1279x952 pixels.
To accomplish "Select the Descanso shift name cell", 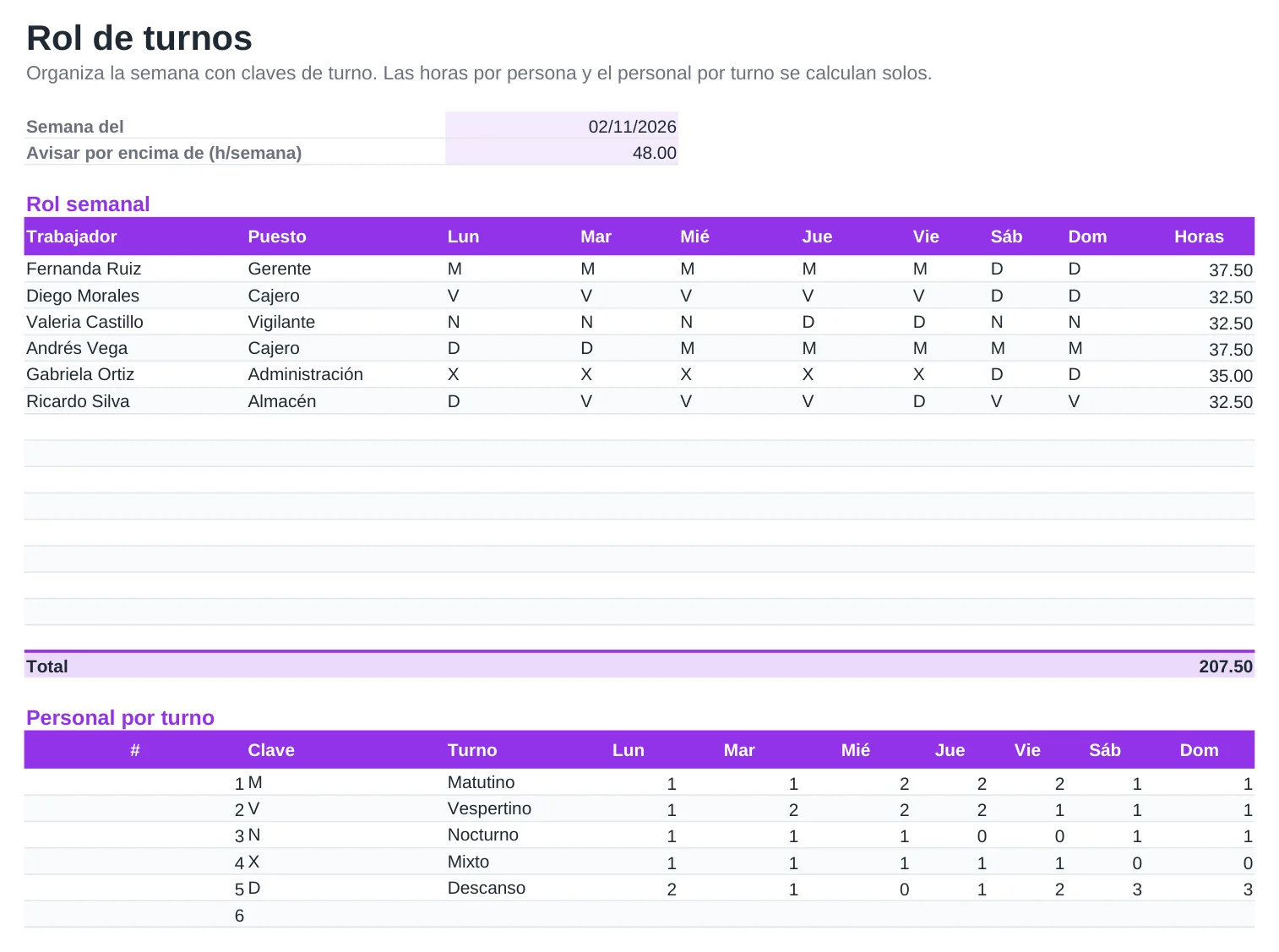I will coord(486,888).
